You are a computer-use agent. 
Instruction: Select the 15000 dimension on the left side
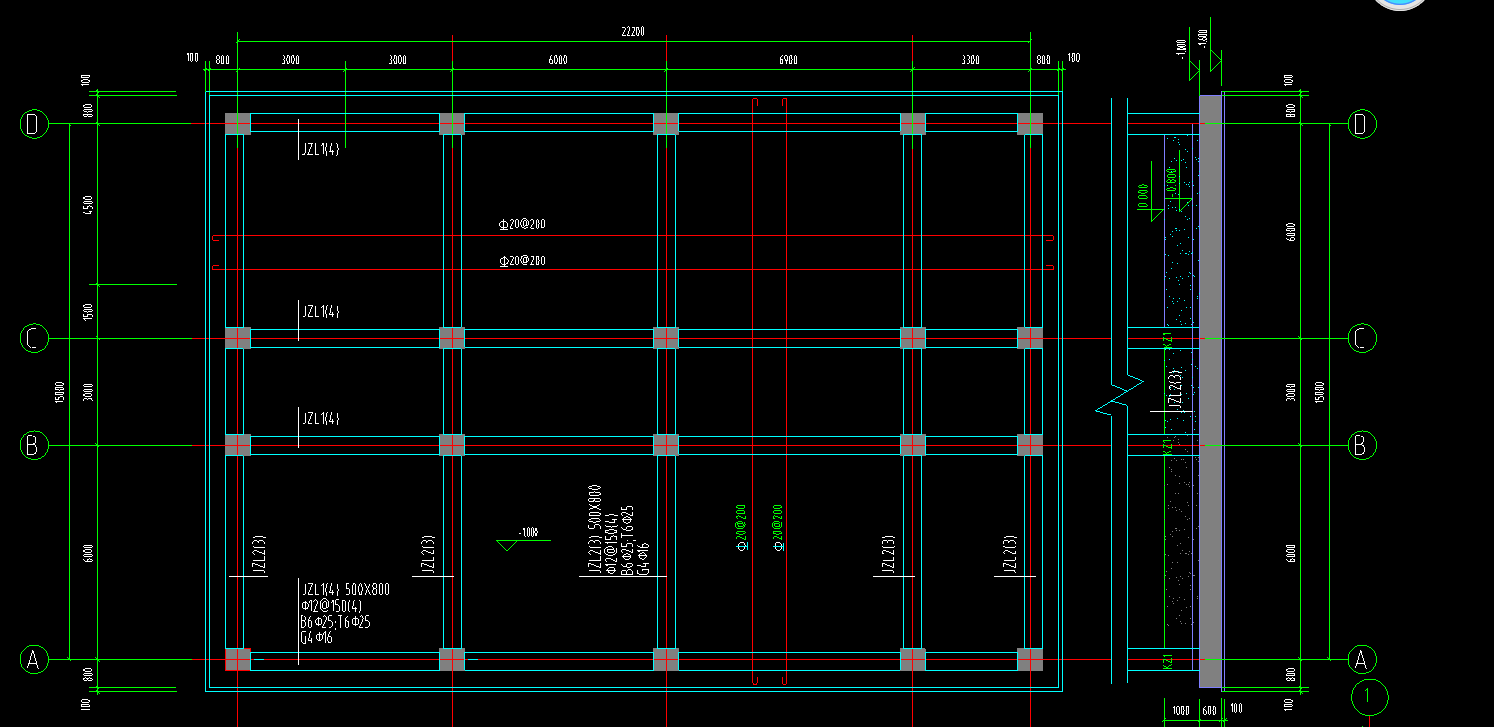tap(60, 392)
